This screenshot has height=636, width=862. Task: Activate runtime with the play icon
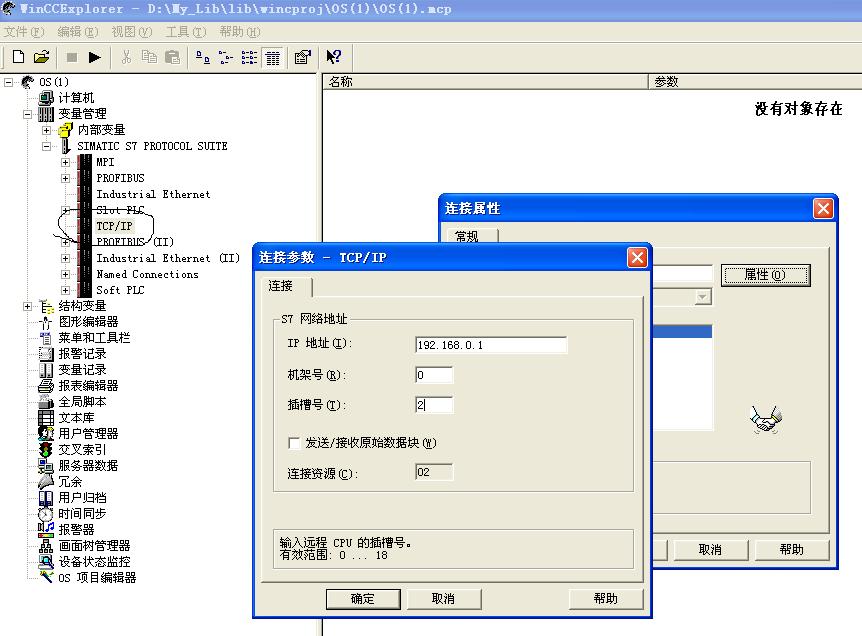tap(95, 57)
